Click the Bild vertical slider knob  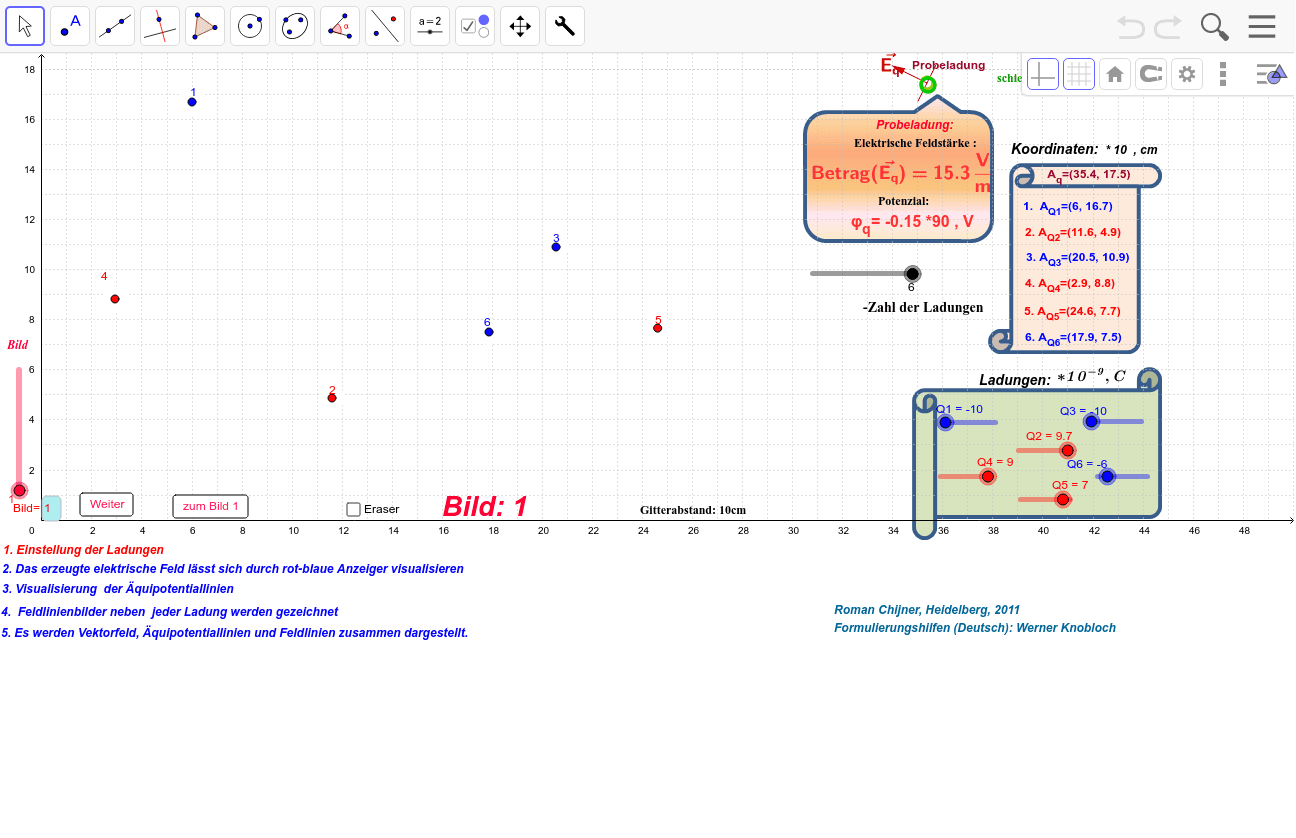[x=19, y=490]
